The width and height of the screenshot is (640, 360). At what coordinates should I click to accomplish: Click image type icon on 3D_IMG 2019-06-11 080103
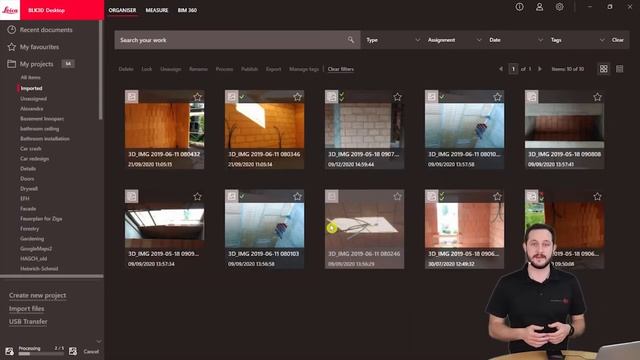pyautogui.click(x=231, y=196)
